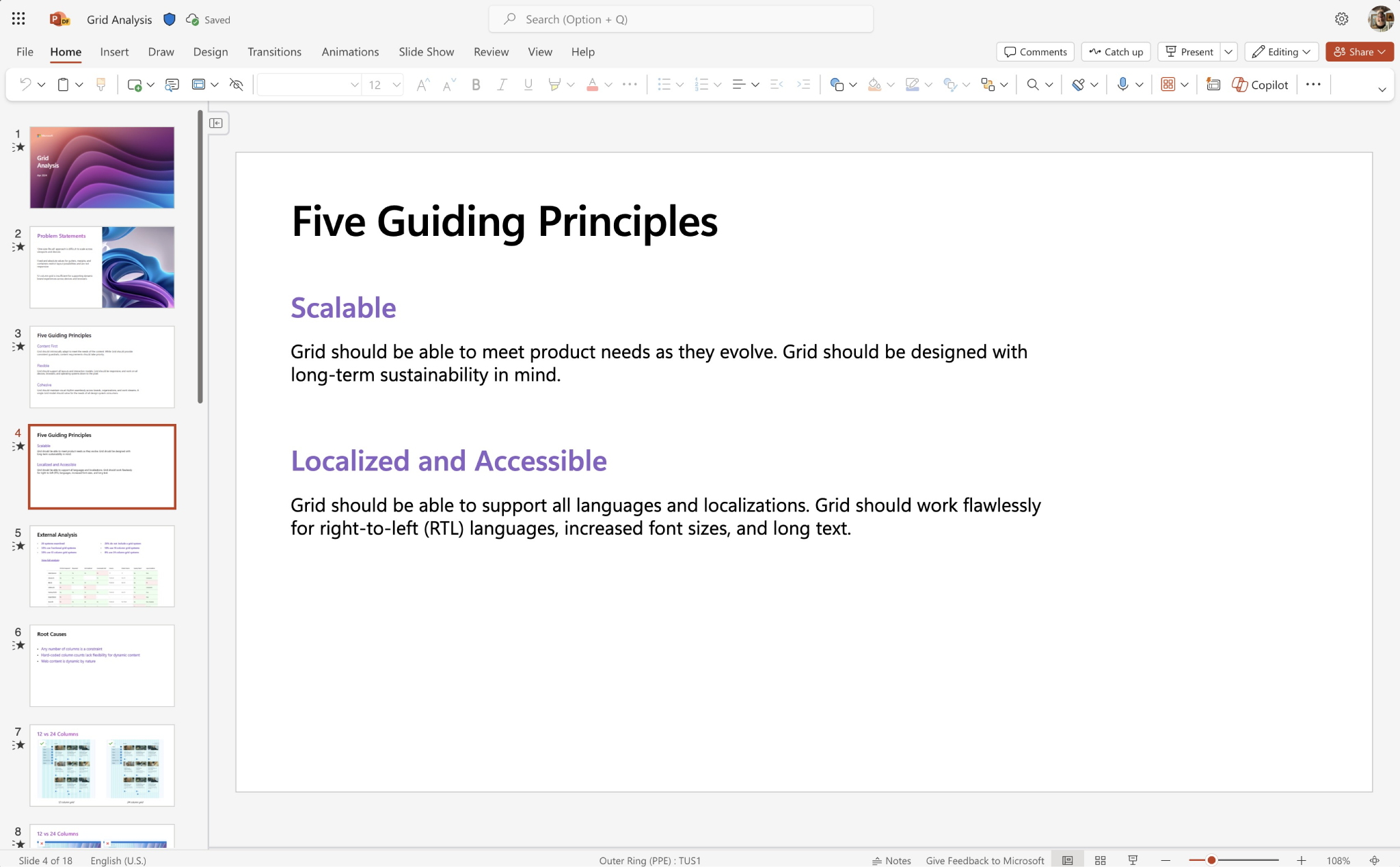Toggle Hide Ink on the ribbon
This screenshot has width=1400, height=867.
point(236,84)
